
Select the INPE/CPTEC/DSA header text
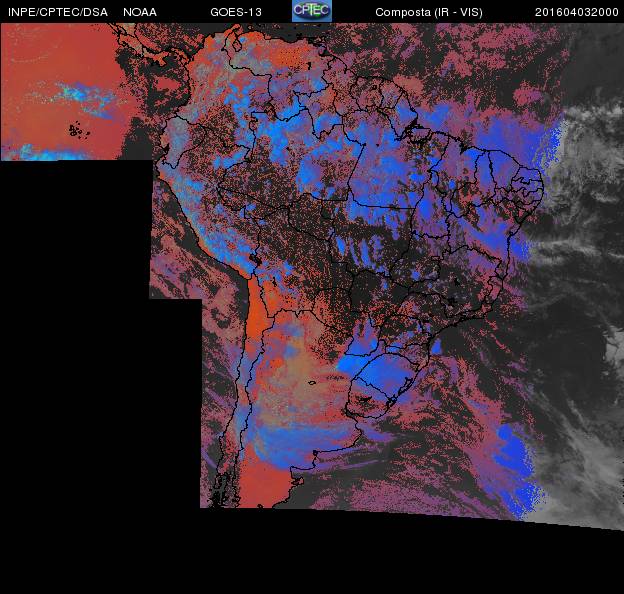tap(58, 12)
